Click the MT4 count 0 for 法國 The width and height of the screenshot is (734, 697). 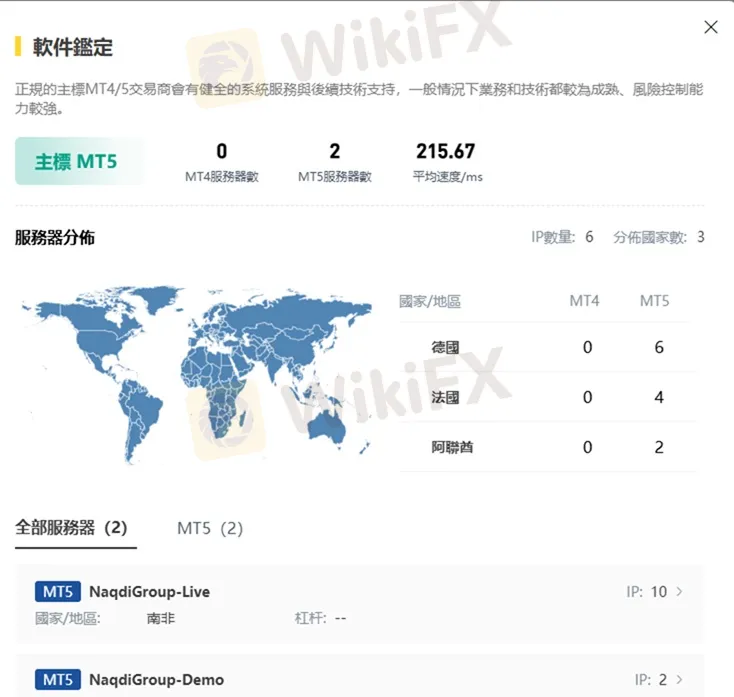587,397
